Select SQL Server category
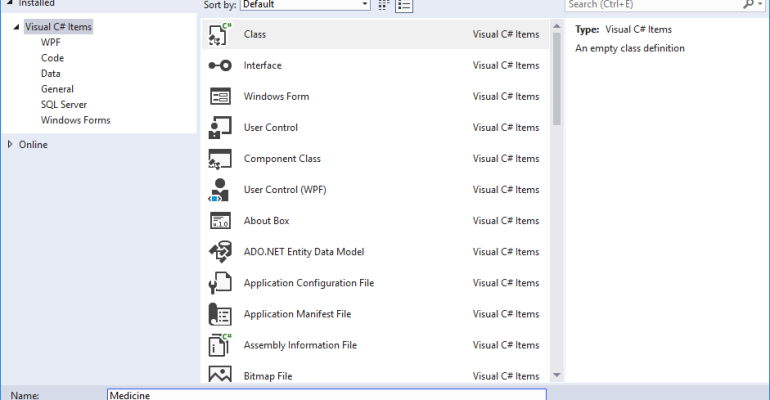770x400 pixels. click(64, 105)
